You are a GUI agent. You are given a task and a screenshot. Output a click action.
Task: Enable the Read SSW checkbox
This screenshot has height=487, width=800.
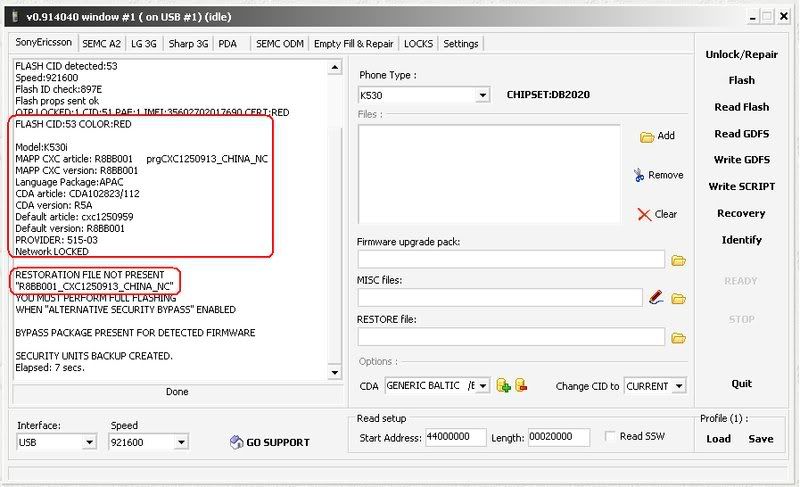610,437
